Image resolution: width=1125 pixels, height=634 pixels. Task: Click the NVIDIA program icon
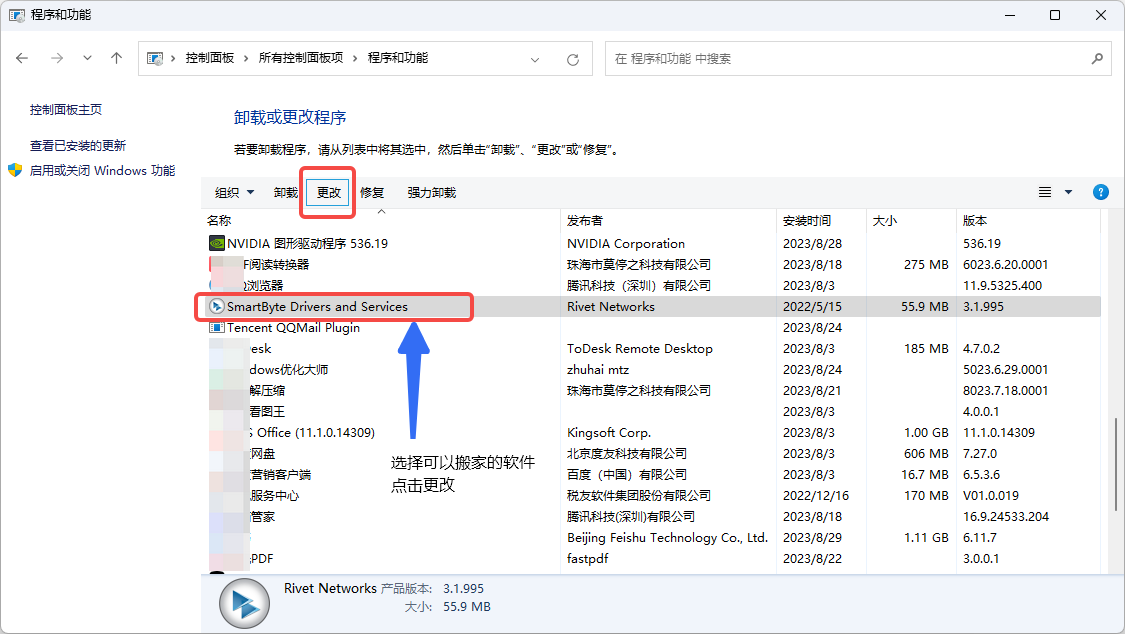click(217, 244)
